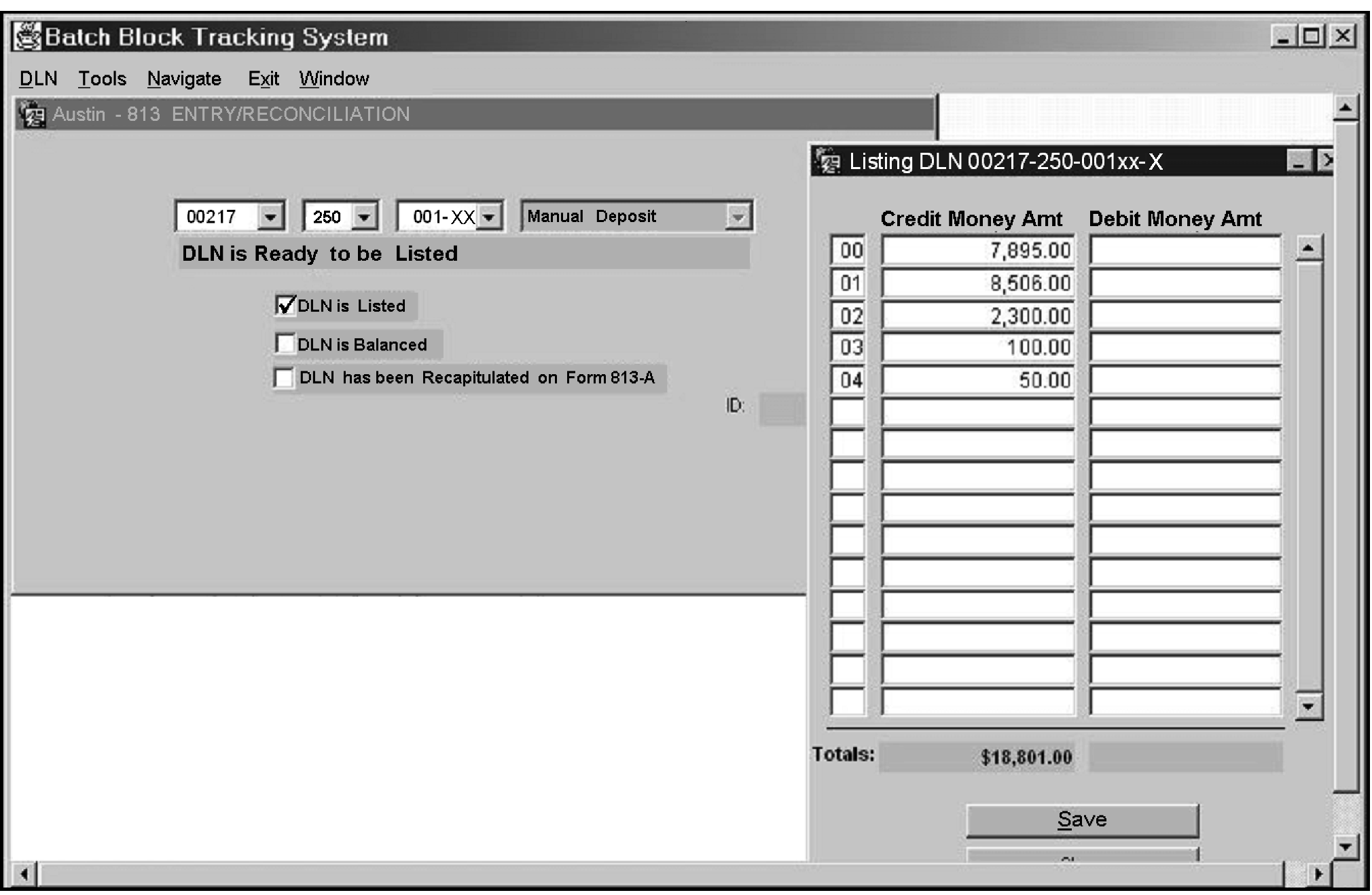Click Credit Money Amt field for row 04
This screenshot has height=895, width=1372.
coord(977,380)
